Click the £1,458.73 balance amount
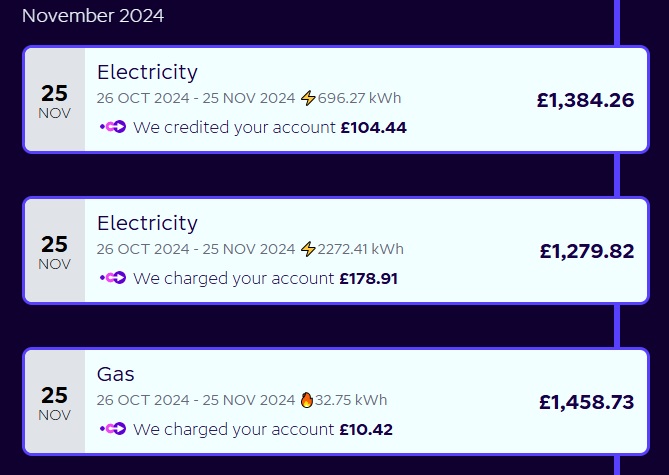Viewport: 669px width, 475px height. (586, 402)
